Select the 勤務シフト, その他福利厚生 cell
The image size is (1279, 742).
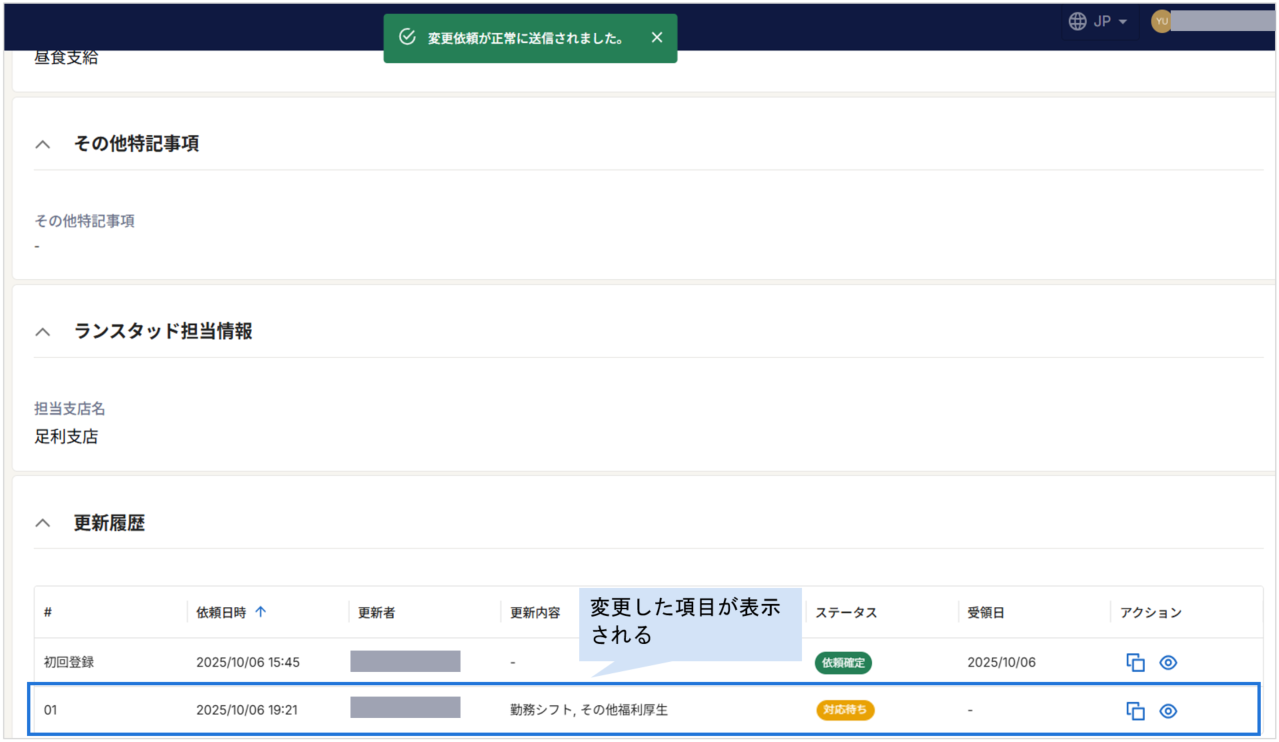tap(589, 711)
